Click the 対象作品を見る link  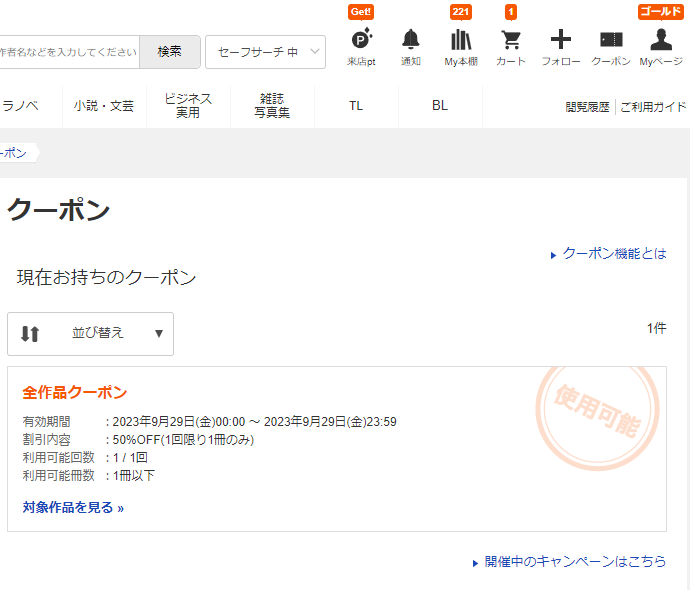point(73,508)
